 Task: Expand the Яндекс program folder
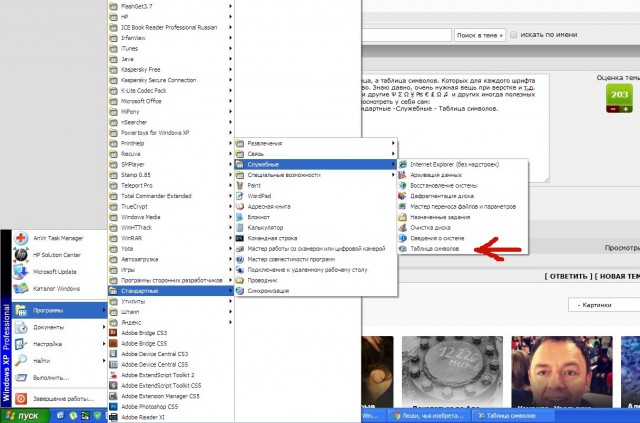pos(171,323)
